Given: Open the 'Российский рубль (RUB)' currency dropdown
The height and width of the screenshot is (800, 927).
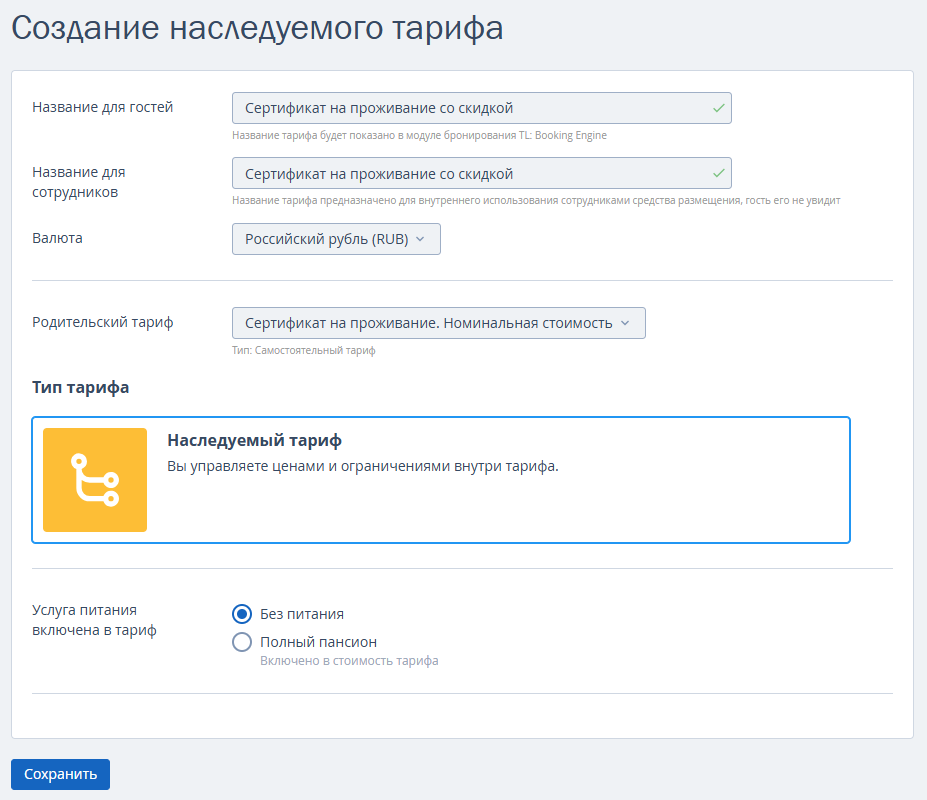Looking at the screenshot, I should pos(336,239).
